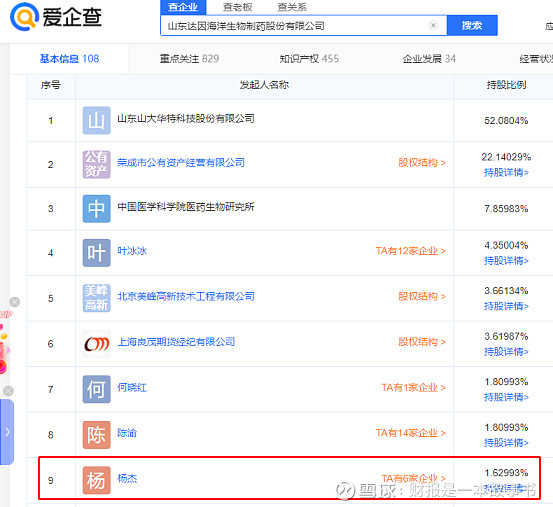Open the 知识产权 455 tab
This screenshot has width=553, height=507.
(x=309, y=59)
